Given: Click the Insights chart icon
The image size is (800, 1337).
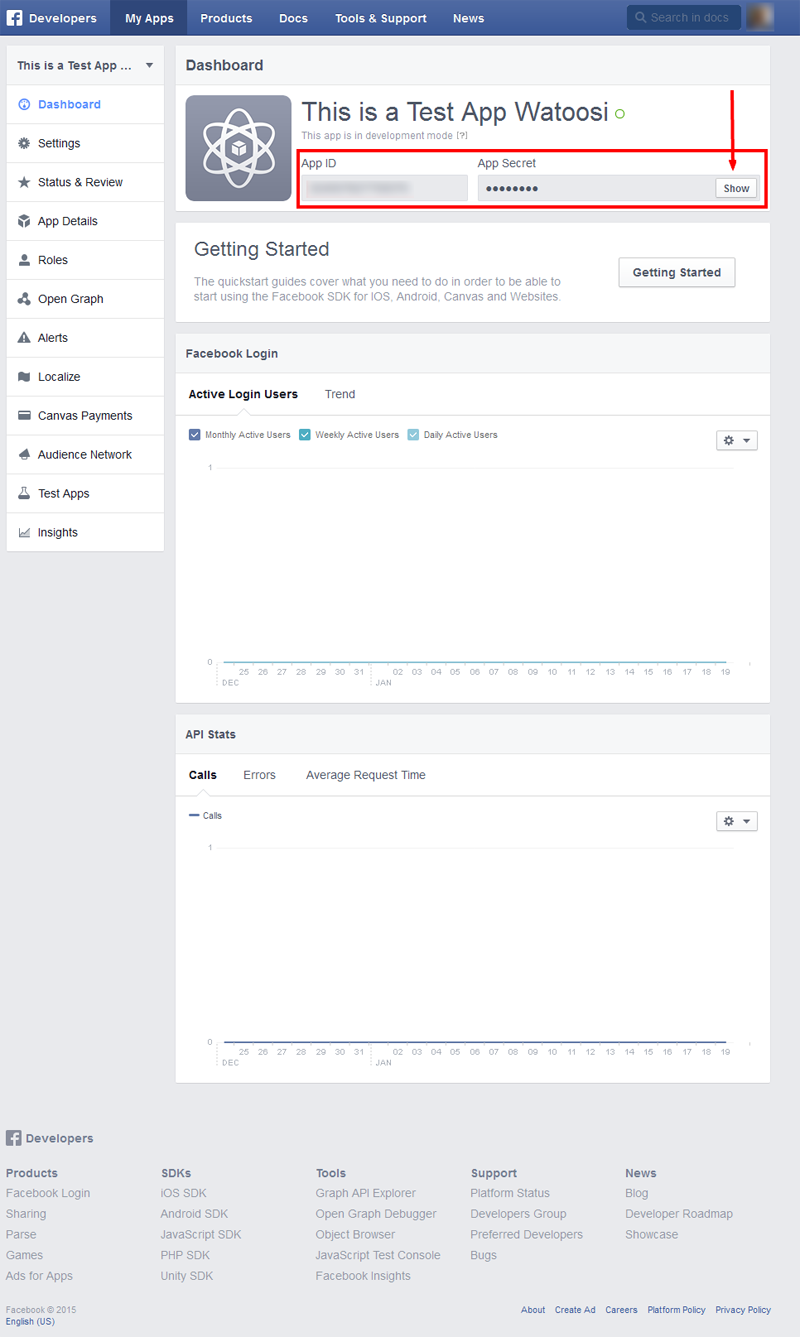Looking at the screenshot, I should pos(24,533).
